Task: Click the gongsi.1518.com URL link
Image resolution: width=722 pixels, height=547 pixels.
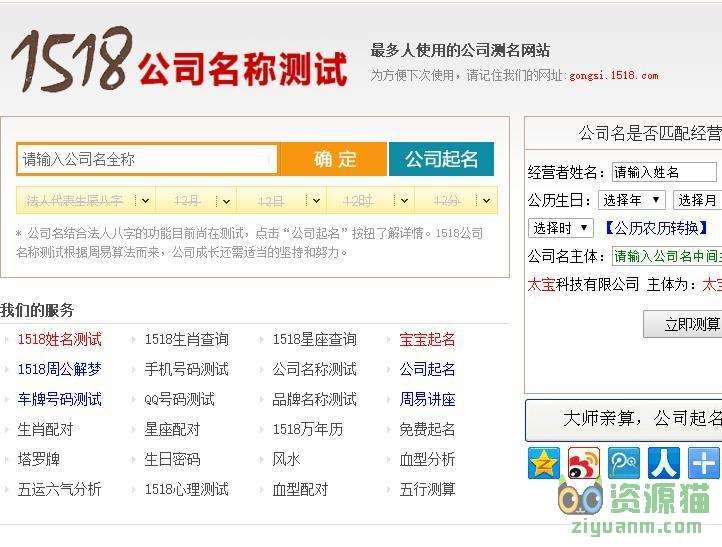Action: click(x=613, y=76)
